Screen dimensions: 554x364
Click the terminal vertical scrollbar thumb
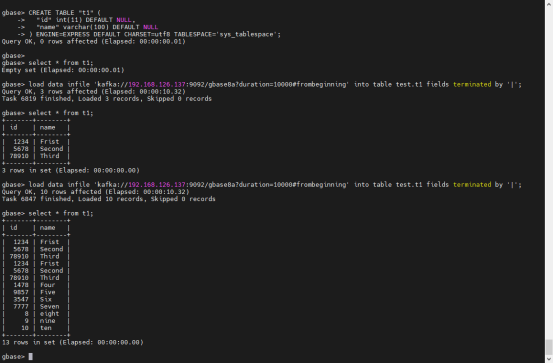tap(549, 347)
